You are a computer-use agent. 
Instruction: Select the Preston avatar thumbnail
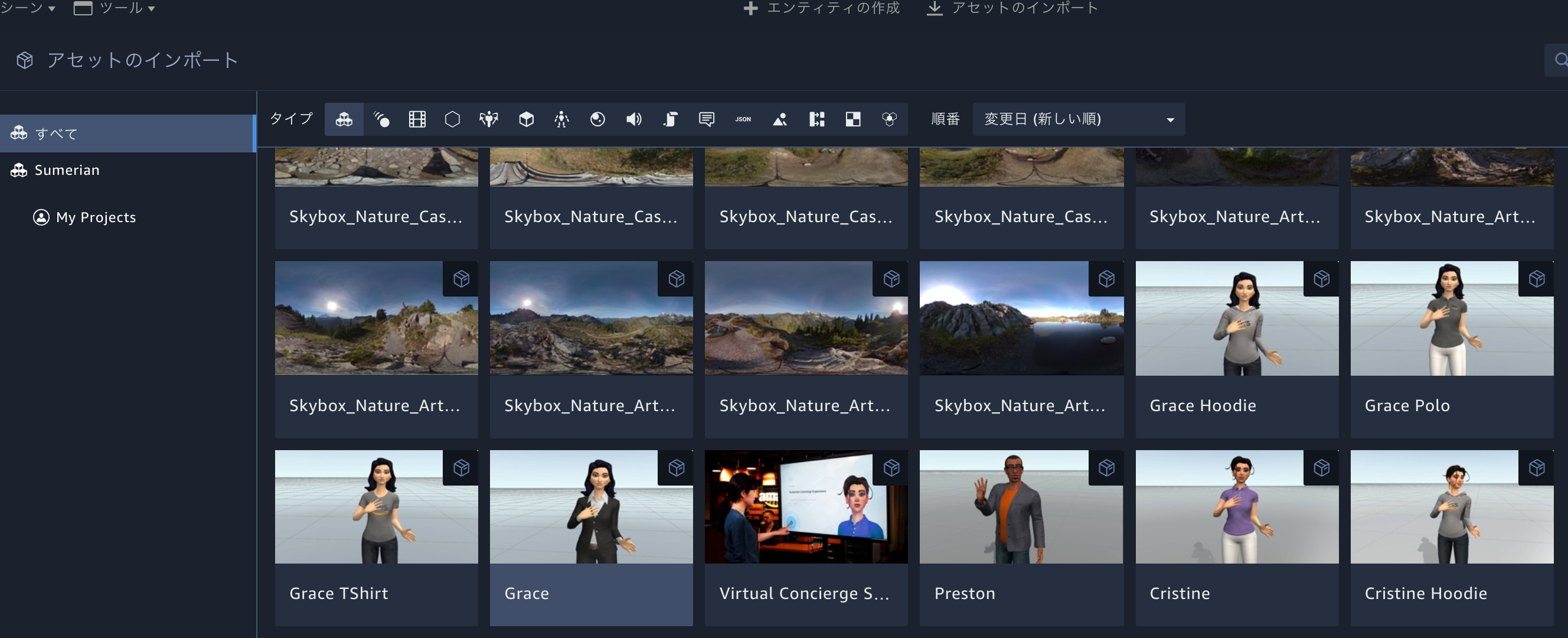click(1021, 507)
